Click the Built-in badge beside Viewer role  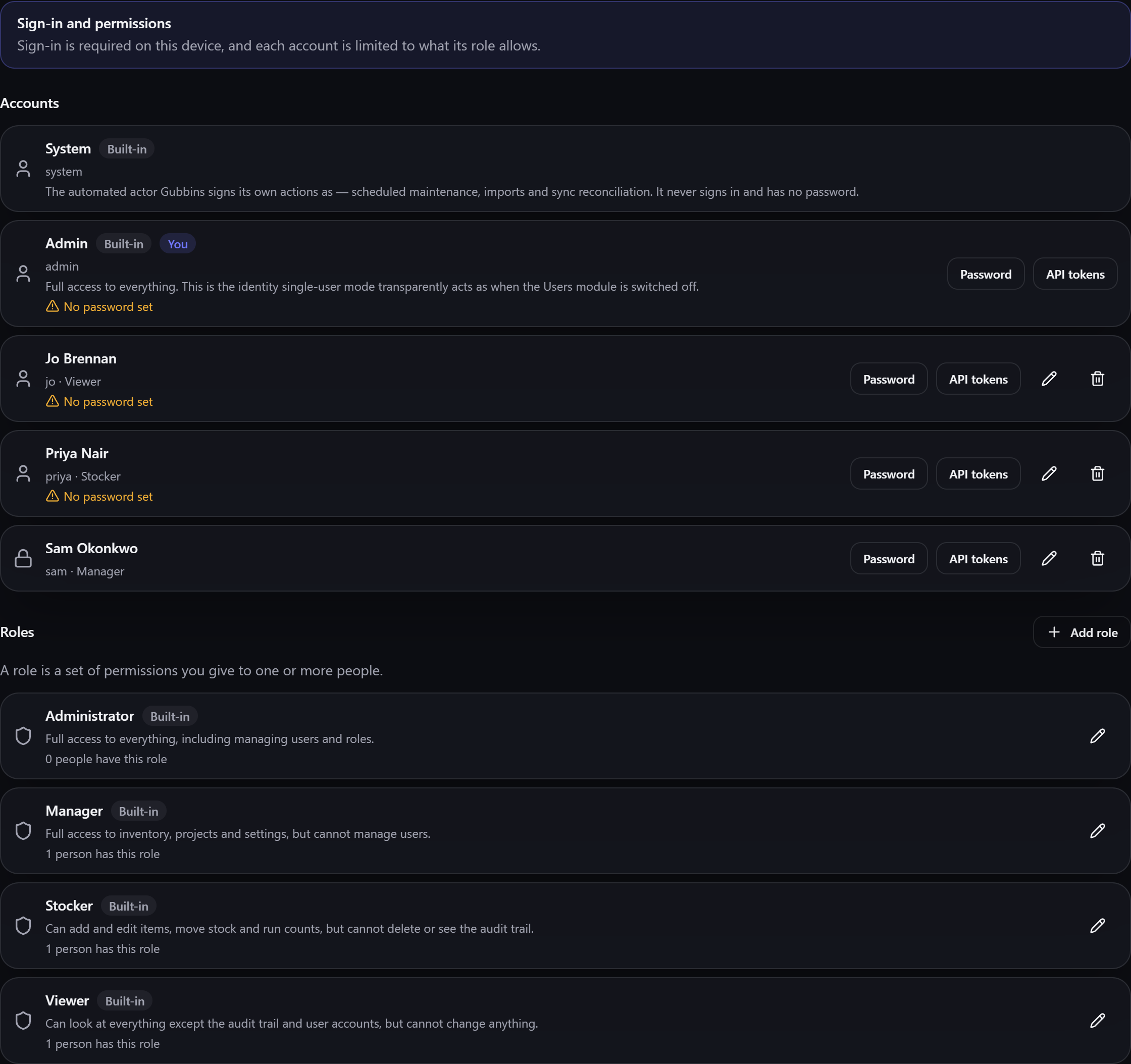click(125, 1001)
